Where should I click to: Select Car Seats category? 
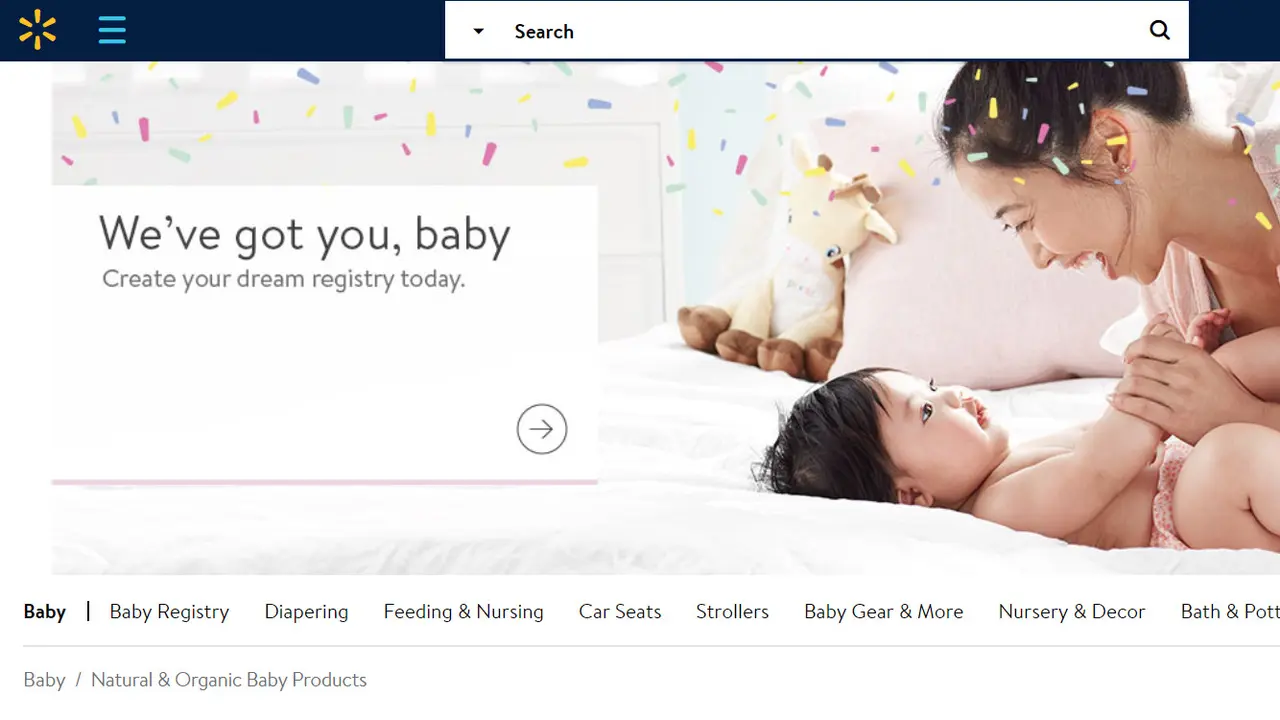click(x=620, y=612)
